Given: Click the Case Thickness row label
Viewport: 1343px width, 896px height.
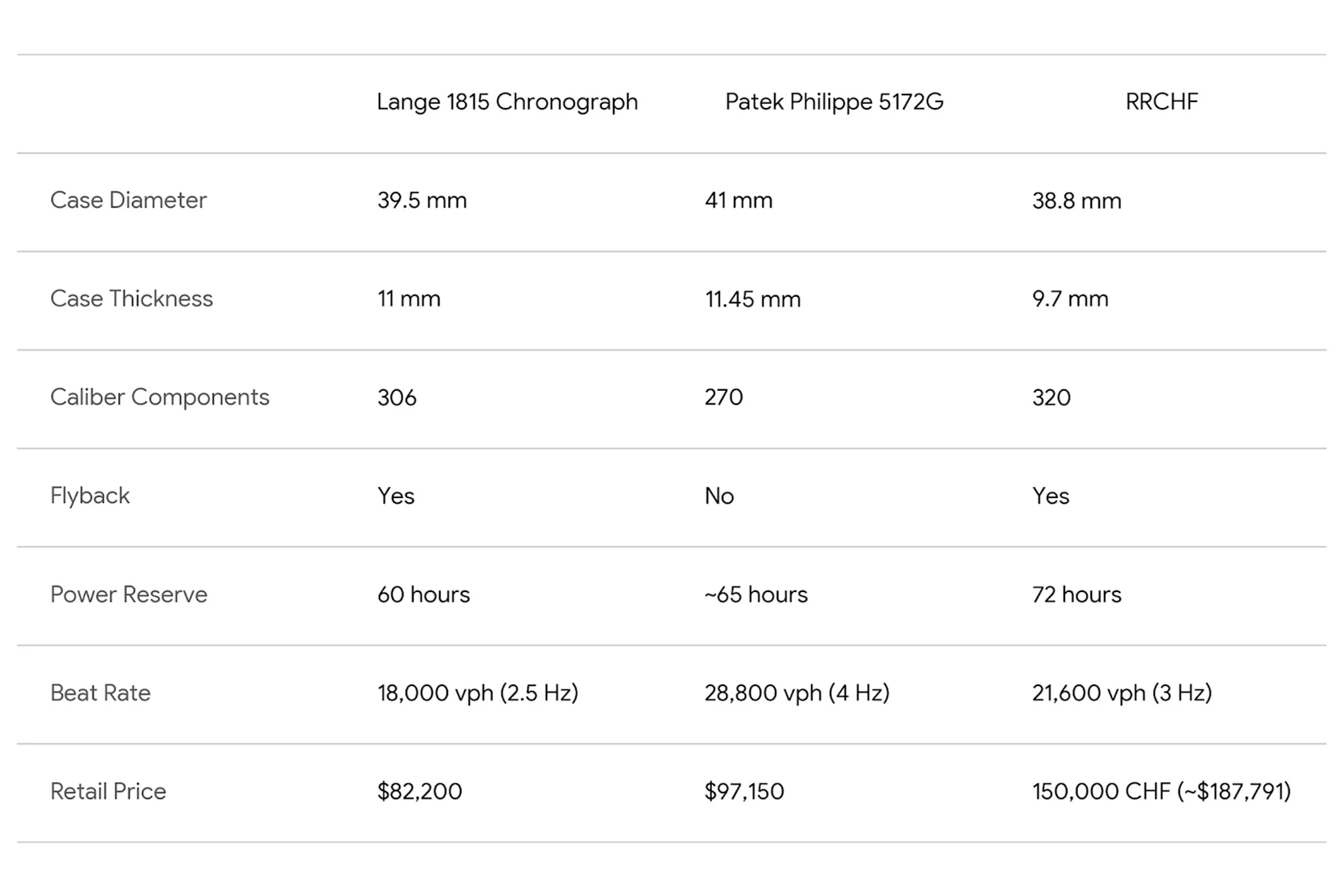Looking at the screenshot, I should [132, 299].
